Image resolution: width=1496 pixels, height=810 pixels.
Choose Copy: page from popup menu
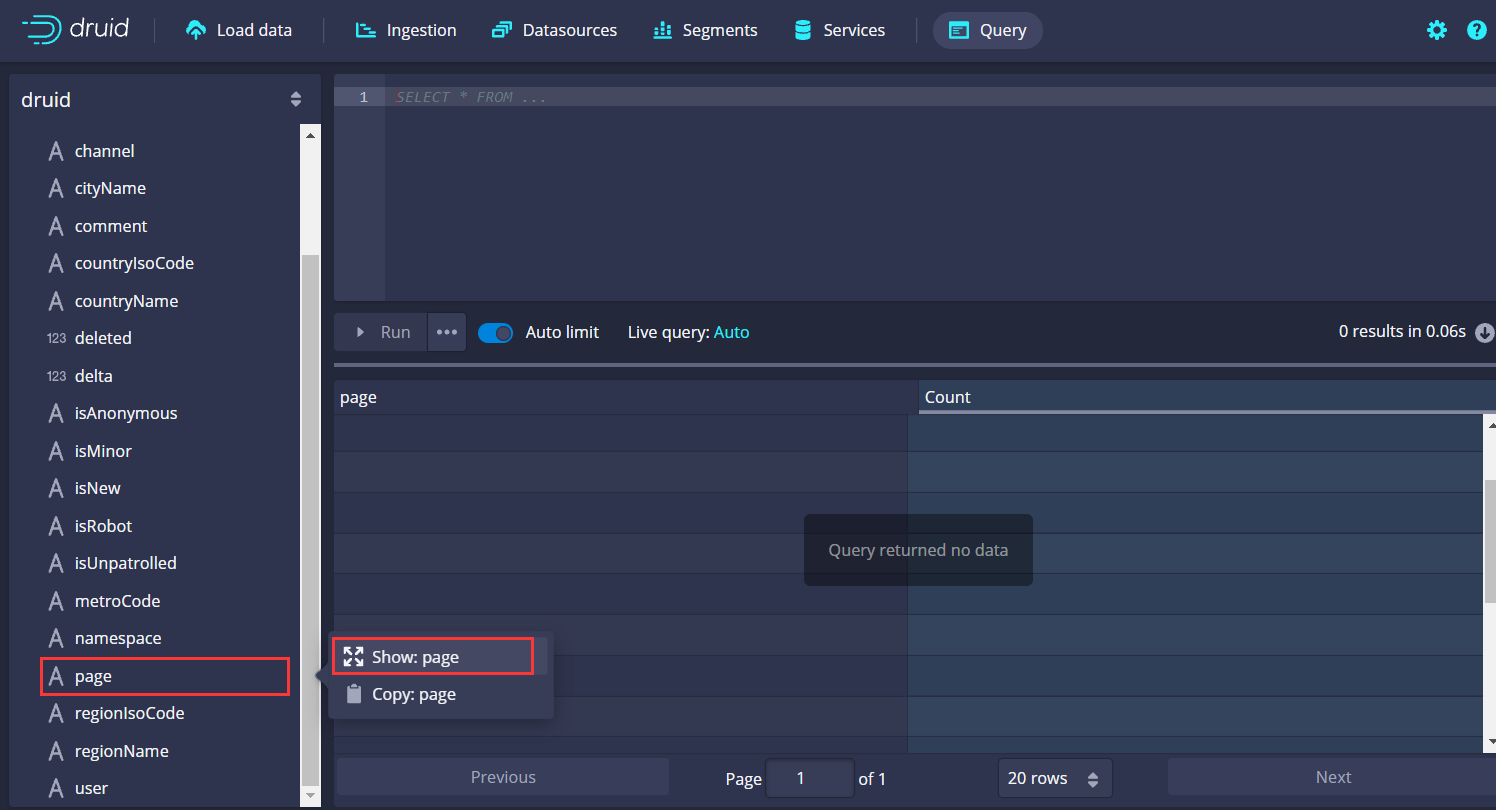click(440, 694)
